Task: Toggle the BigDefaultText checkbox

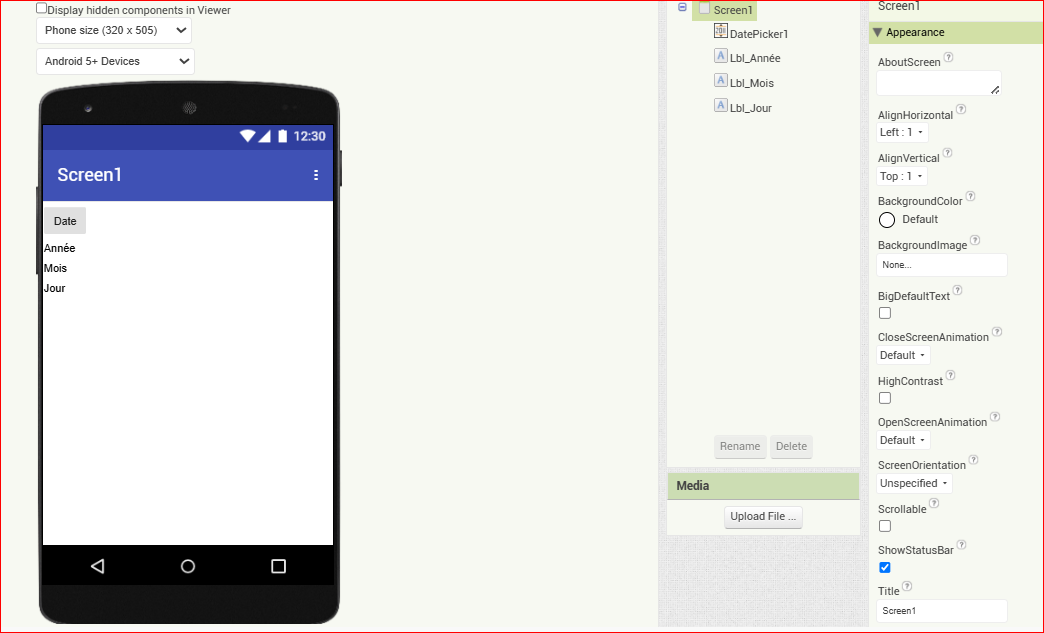Action: (x=885, y=313)
